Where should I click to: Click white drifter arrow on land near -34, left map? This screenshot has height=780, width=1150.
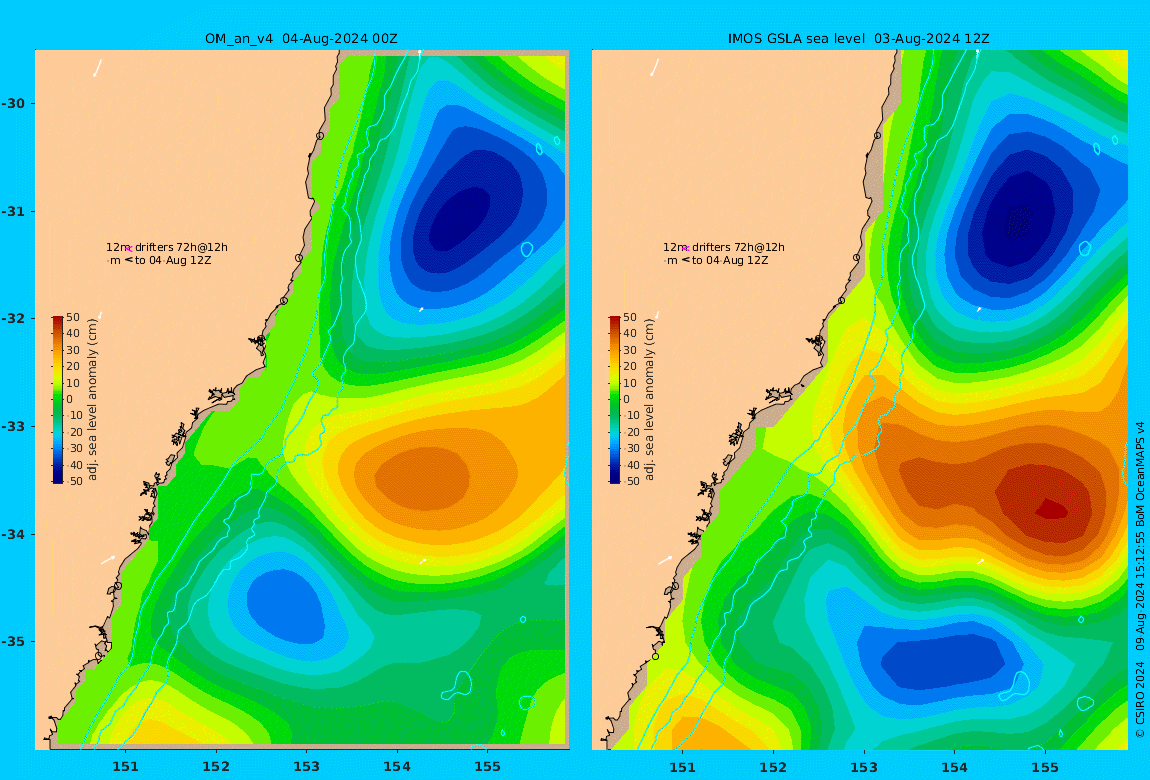(x=109, y=560)
